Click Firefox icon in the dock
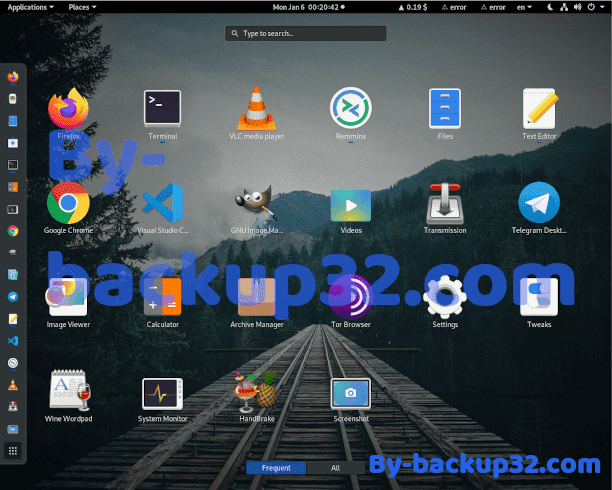 (13, 77)
